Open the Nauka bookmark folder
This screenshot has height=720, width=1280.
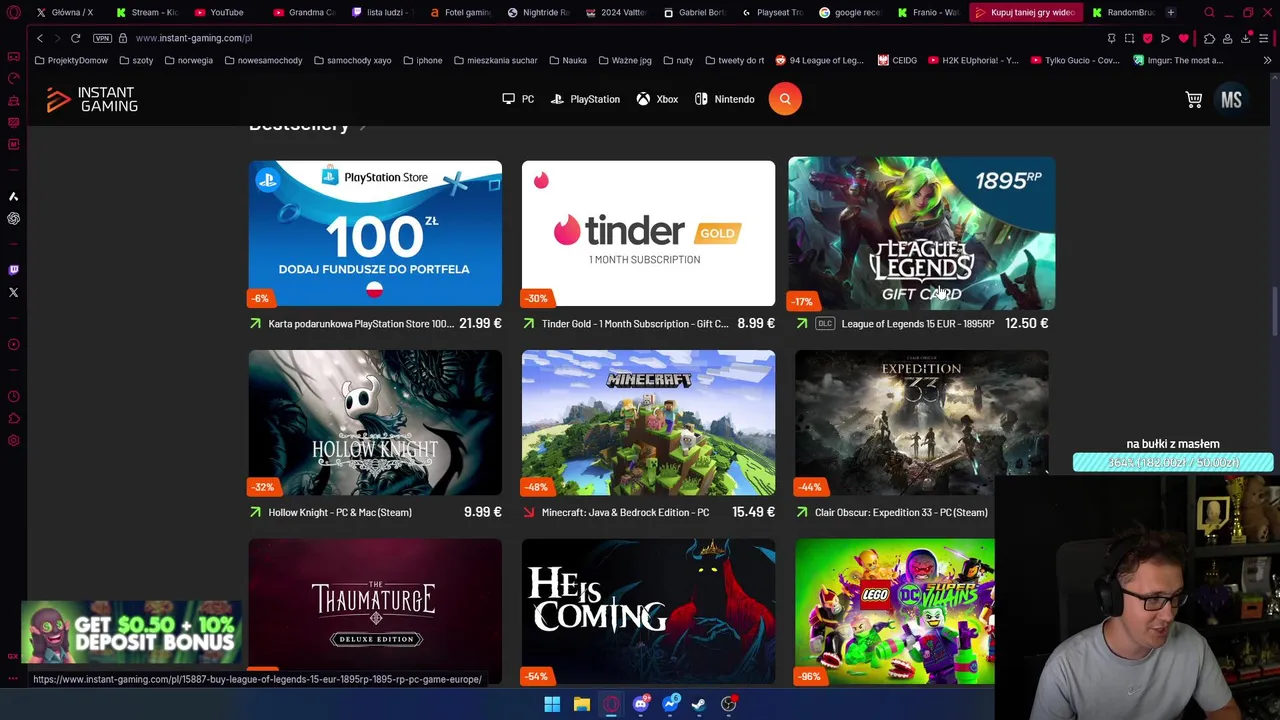pyautogui.click(x=567, y=60)
